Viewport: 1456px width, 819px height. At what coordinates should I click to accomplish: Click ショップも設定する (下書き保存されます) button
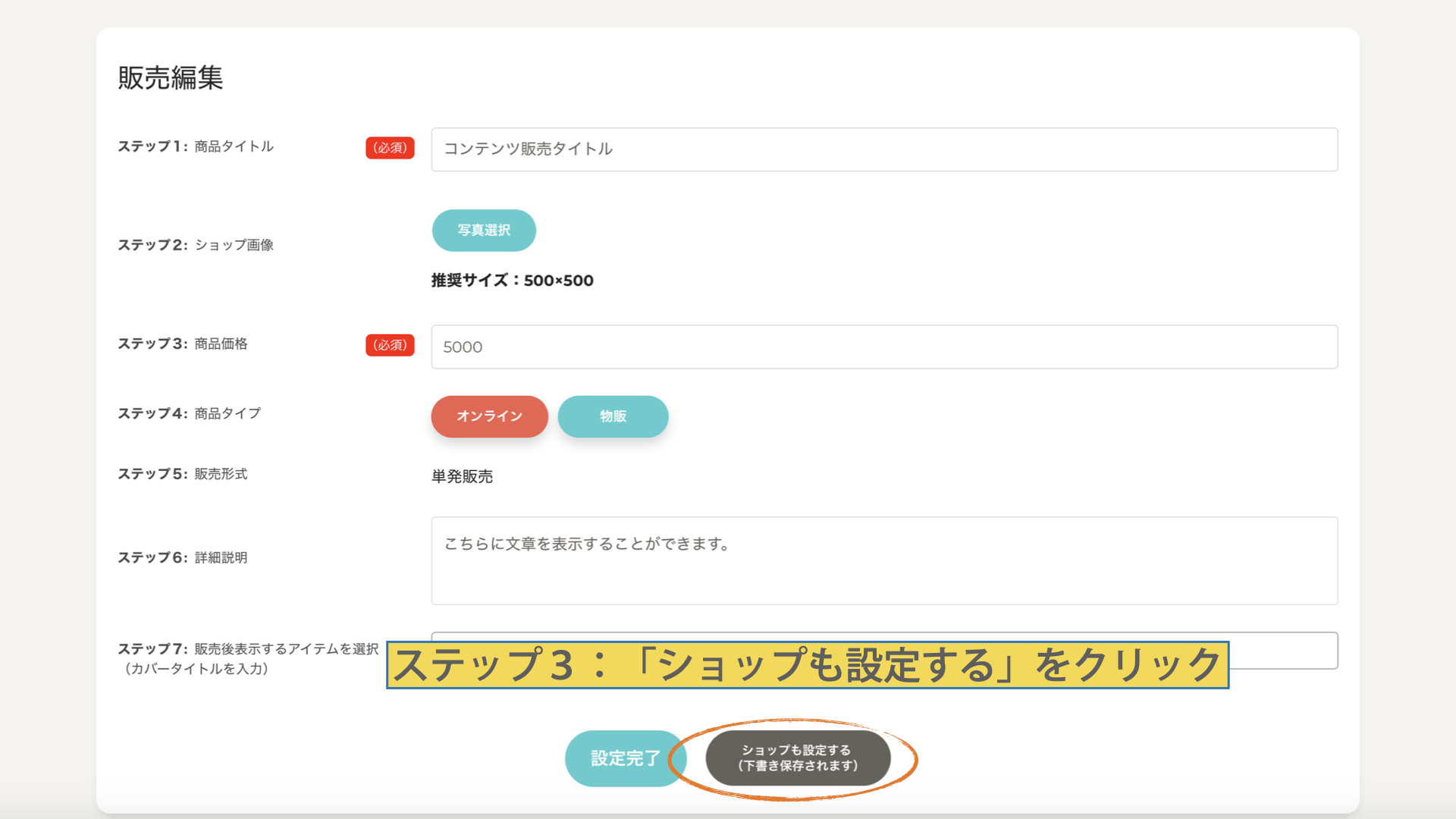coord(797,758)
